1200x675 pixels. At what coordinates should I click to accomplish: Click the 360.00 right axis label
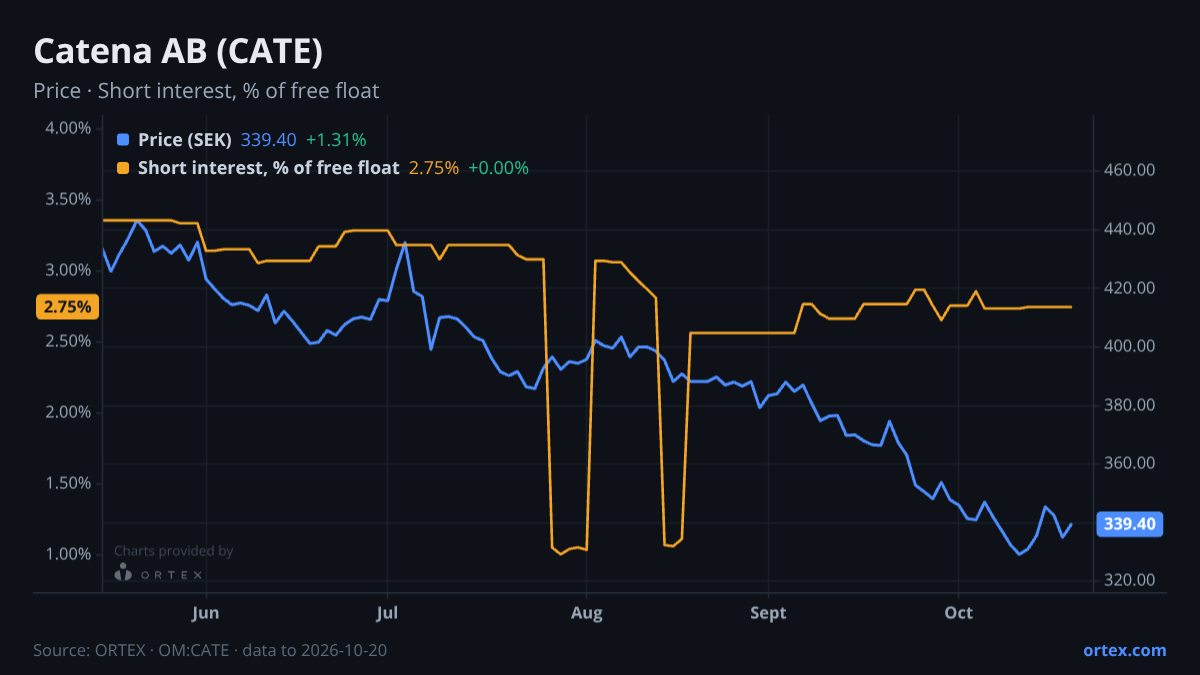click(x=1130, y=463)
